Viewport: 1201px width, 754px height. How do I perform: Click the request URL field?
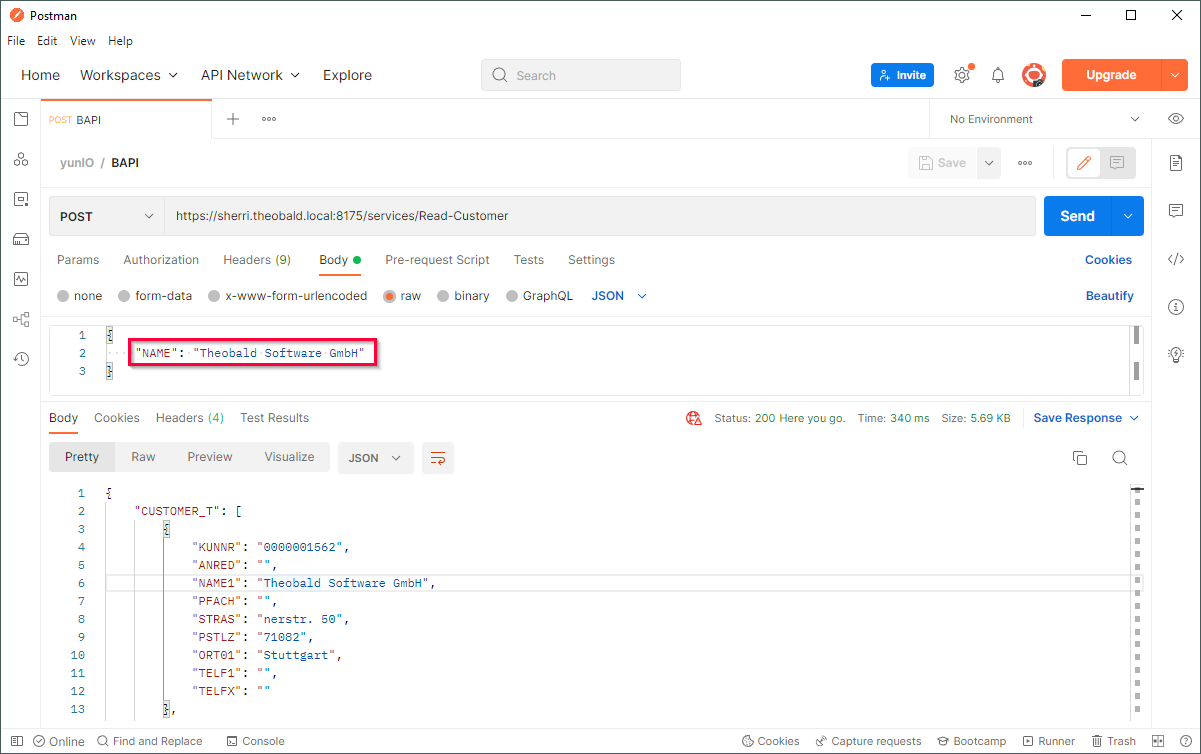coord(600,216)
